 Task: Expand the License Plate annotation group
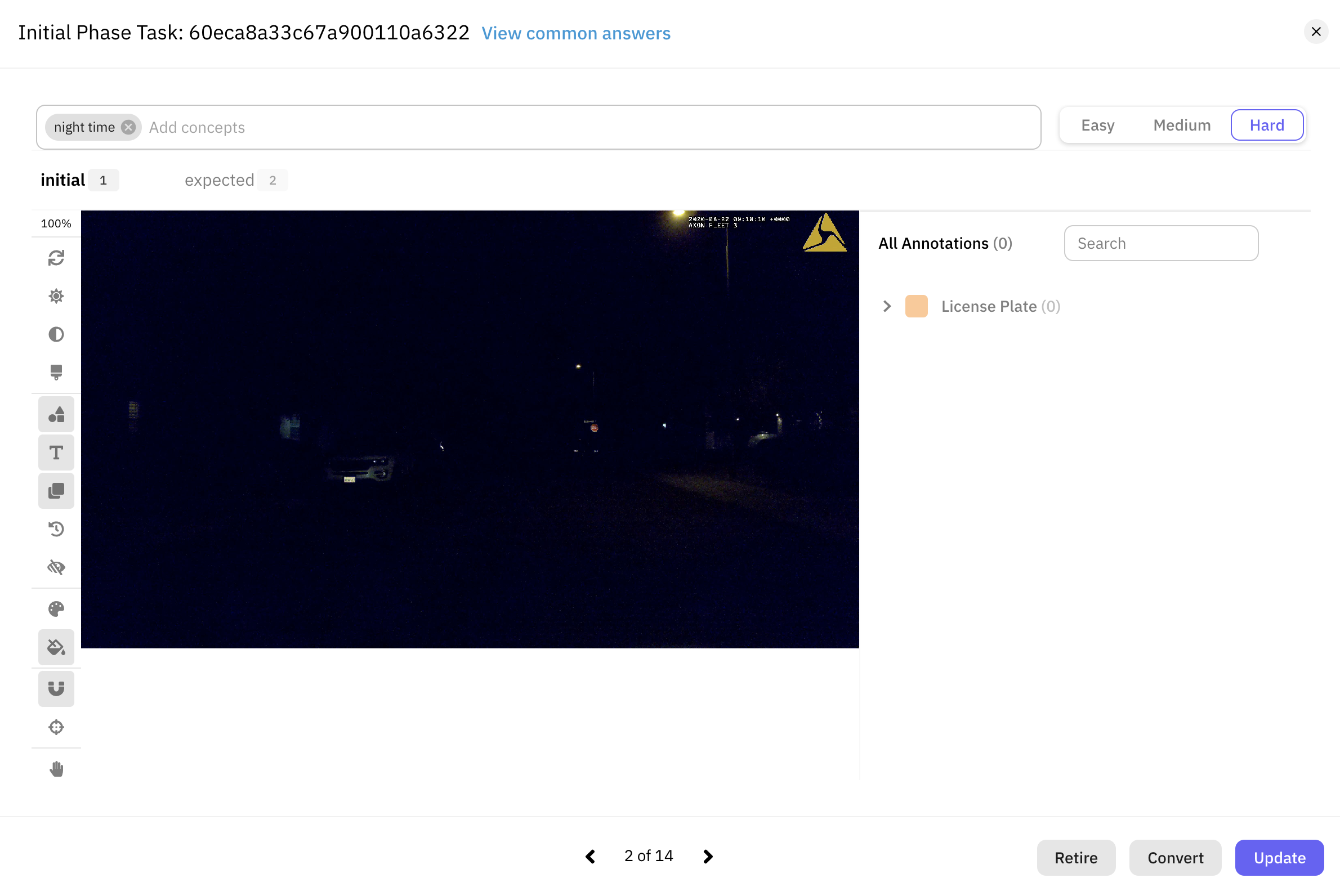pos(887,306)
